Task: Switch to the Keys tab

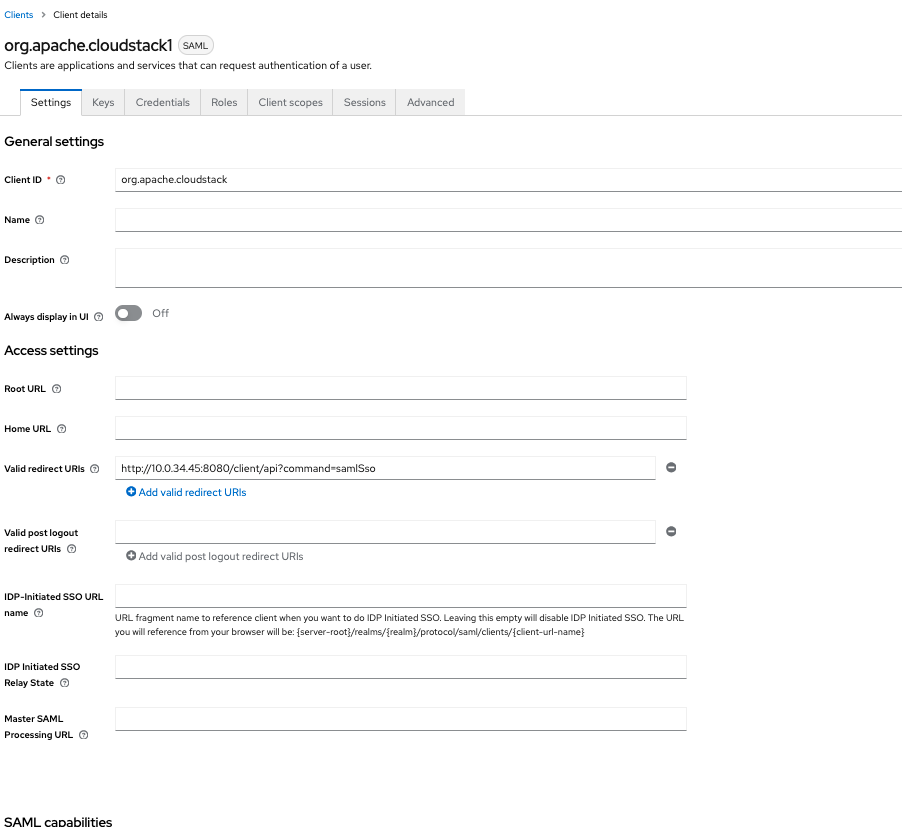Action: point(103,102)
